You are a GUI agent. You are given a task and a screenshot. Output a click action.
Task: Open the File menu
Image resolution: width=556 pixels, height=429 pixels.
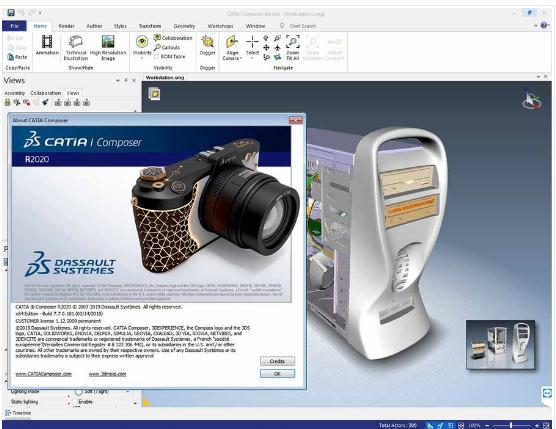pyautogui.click(x=15, y=26)
